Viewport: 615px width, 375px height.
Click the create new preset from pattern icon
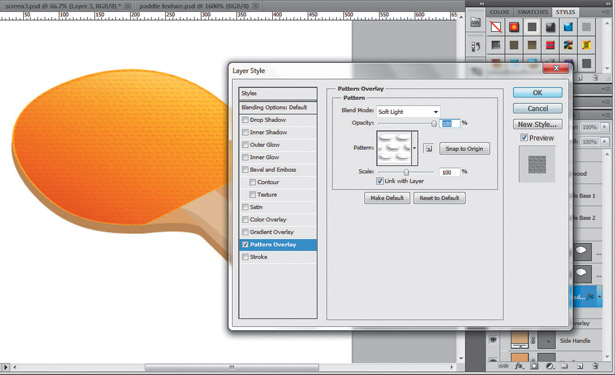tap(429, 149)
